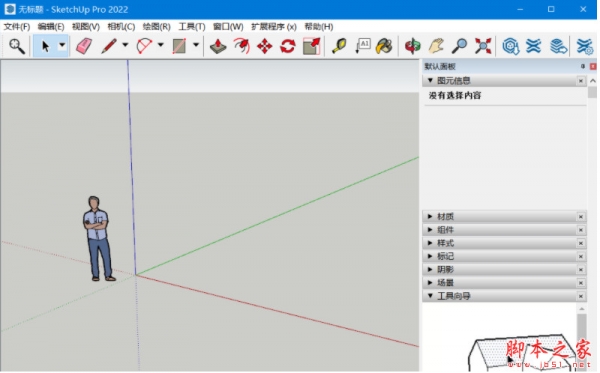Click the human scale figure in viewport
Image resolution: width=600 pixels, height=373 pixels.
[x=98, y=238]
